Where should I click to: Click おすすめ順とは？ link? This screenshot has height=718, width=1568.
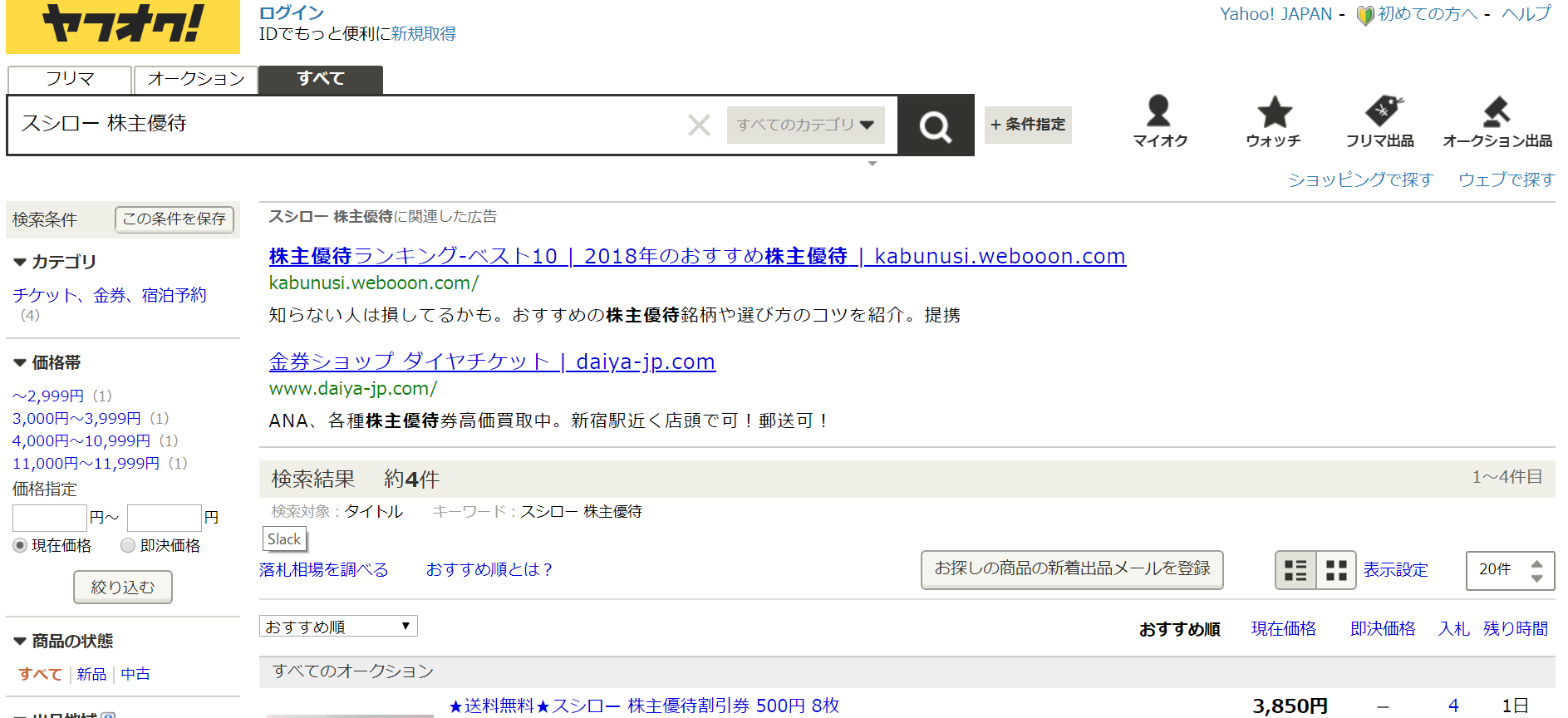point(489,570)
